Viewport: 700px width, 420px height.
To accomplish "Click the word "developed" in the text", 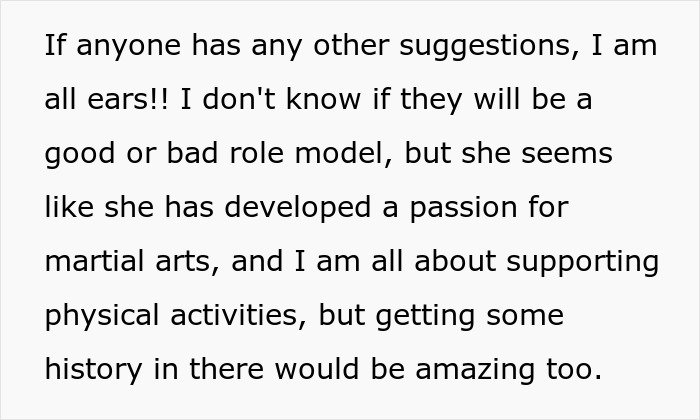I will click(x=298, y=208).
